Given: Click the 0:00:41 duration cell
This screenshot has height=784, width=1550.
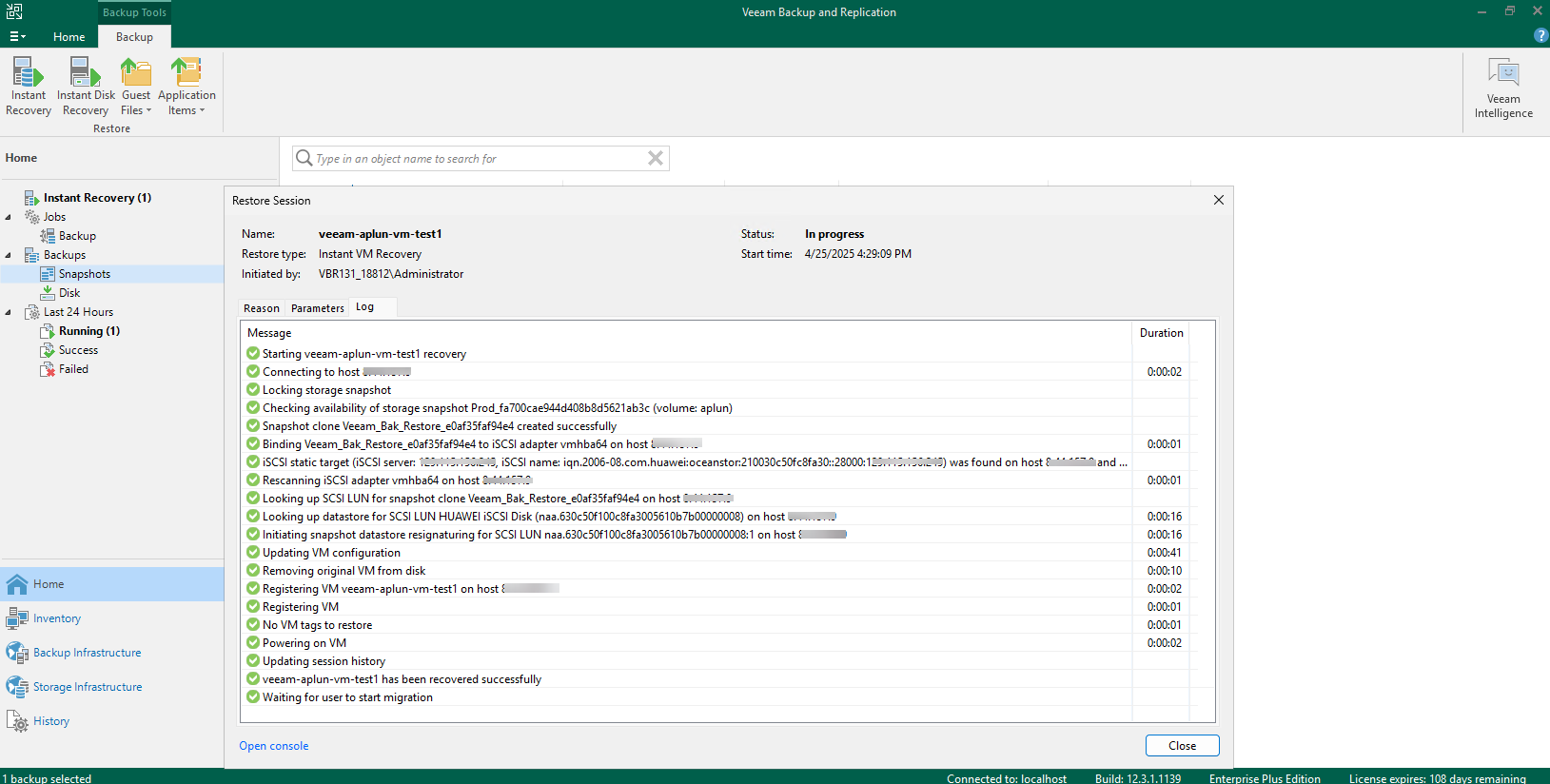Looking at the screenshot, I should 1164,553.
